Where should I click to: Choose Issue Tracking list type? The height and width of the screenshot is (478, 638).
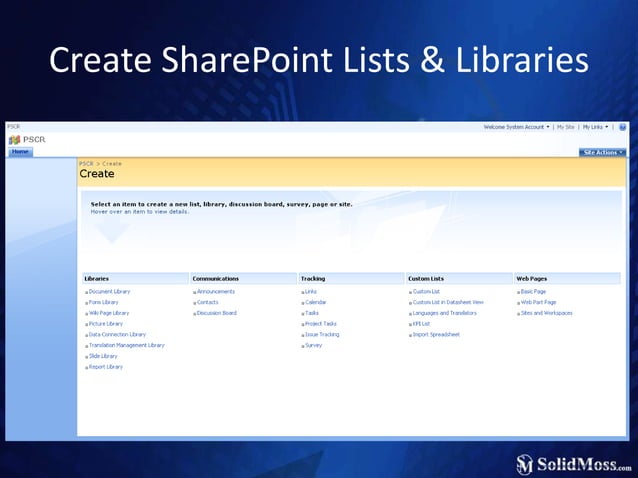[322, 334]
